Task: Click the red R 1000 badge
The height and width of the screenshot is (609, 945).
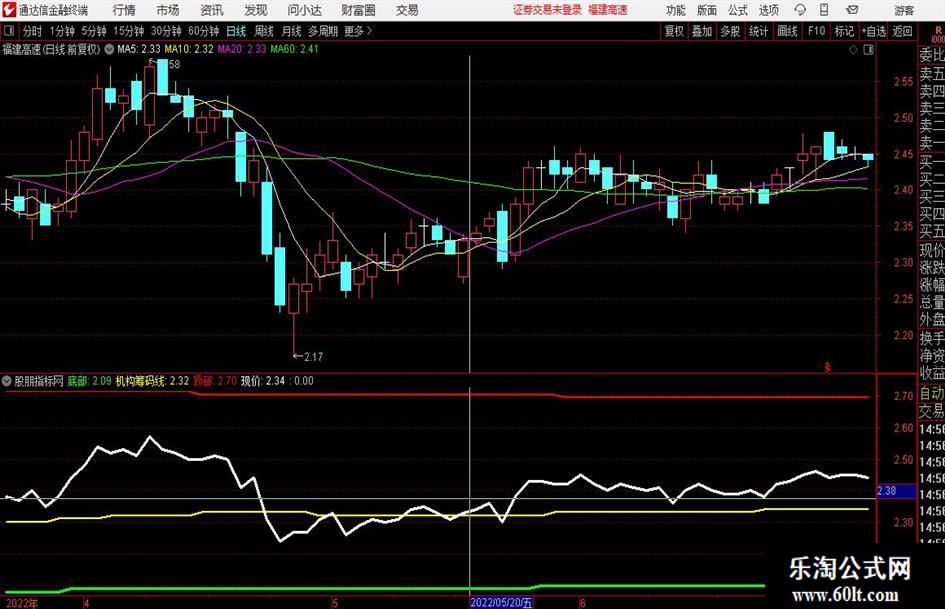Action: (938, 34)
